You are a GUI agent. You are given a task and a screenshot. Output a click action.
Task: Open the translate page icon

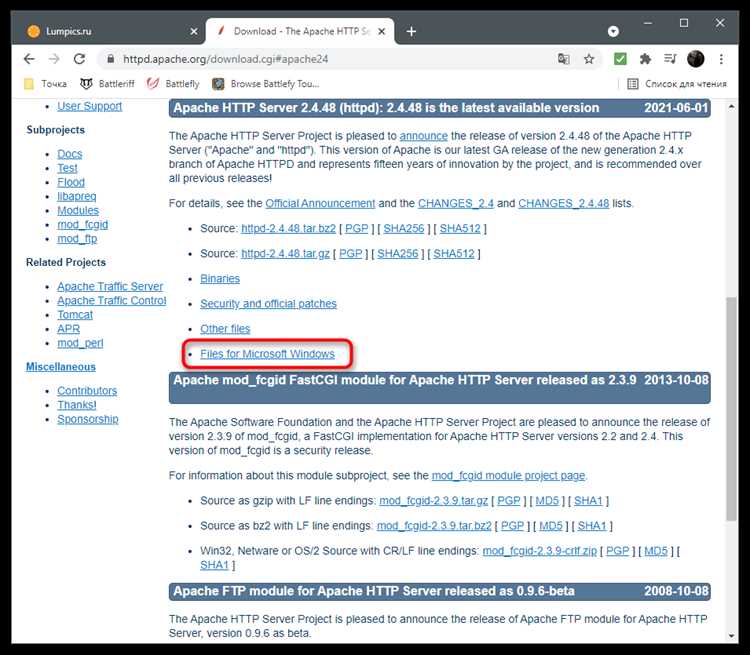[x=563, y=59]
